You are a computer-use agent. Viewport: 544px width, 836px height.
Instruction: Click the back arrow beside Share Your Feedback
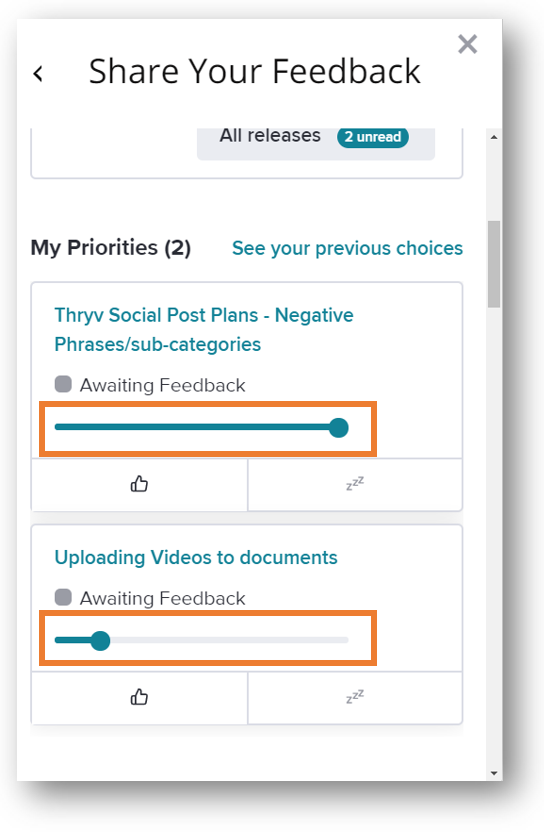[x=38, y=73]
